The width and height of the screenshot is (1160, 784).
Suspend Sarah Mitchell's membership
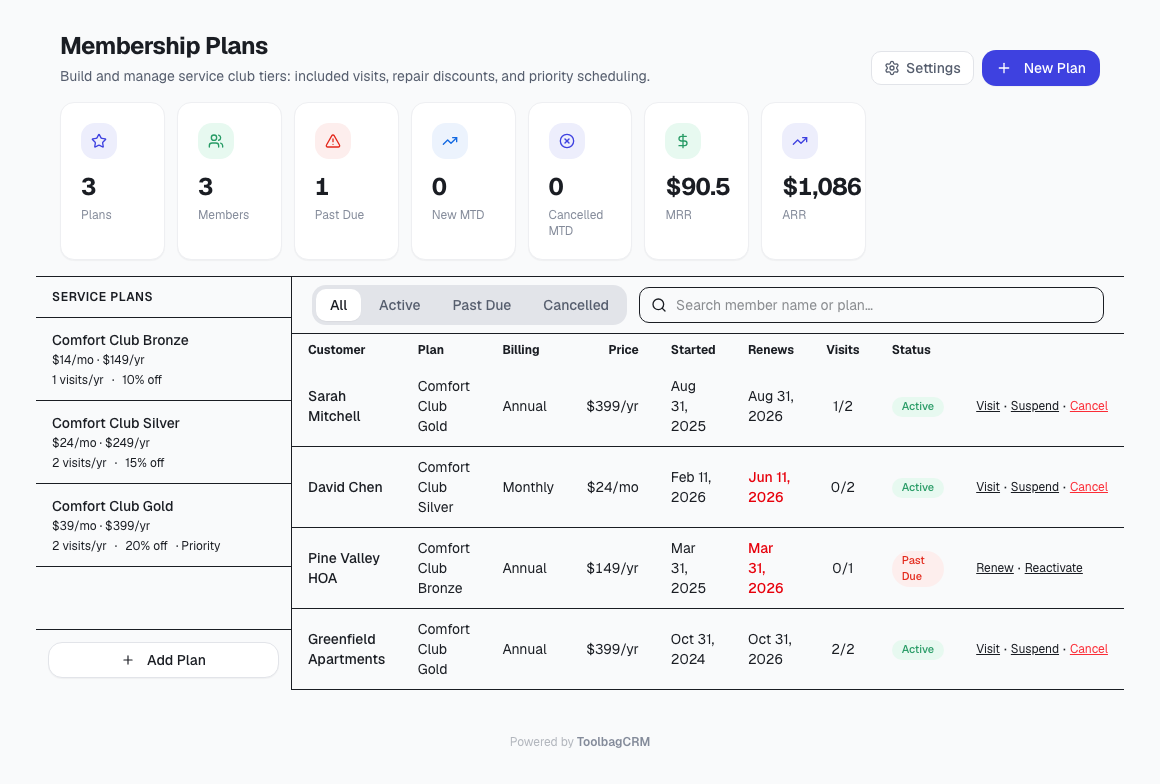point(1034,406)
